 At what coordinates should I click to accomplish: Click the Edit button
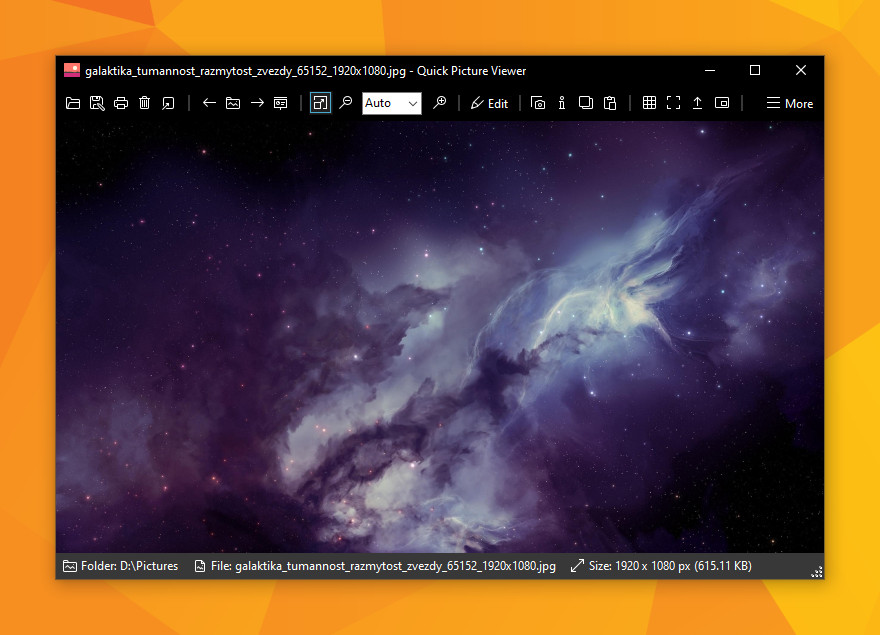pos(489,103)
